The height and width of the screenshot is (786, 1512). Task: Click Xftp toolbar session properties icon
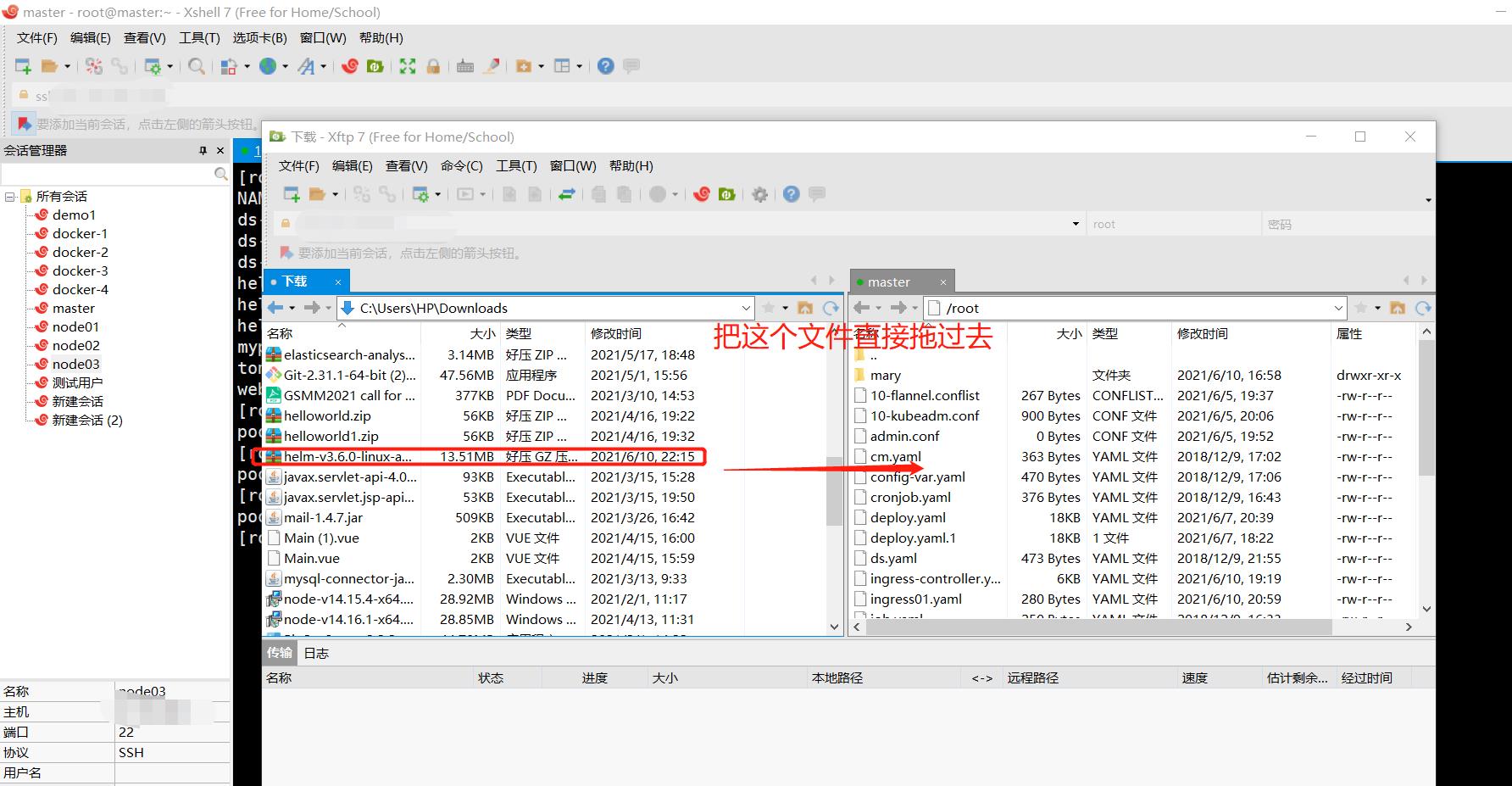(x=420, y=194)
